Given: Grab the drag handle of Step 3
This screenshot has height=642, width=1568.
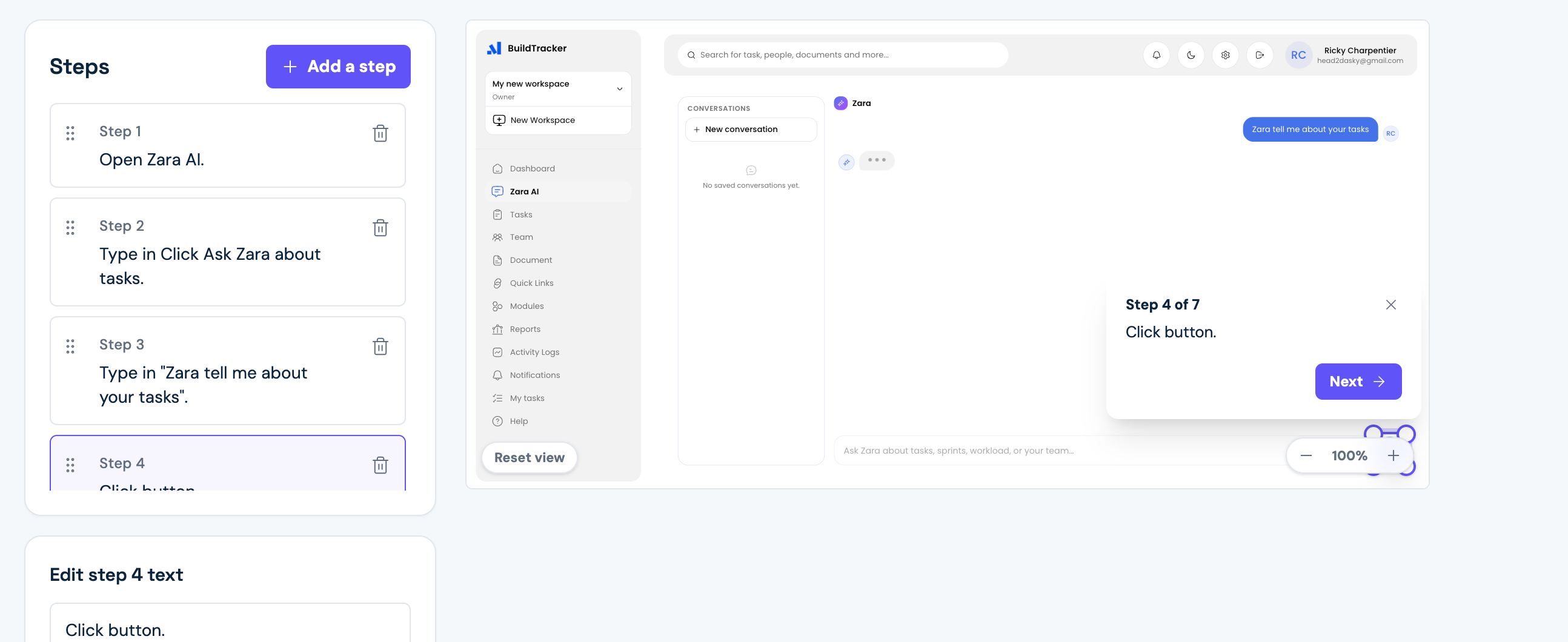Looking at the screenshot, I should point(71,346).
